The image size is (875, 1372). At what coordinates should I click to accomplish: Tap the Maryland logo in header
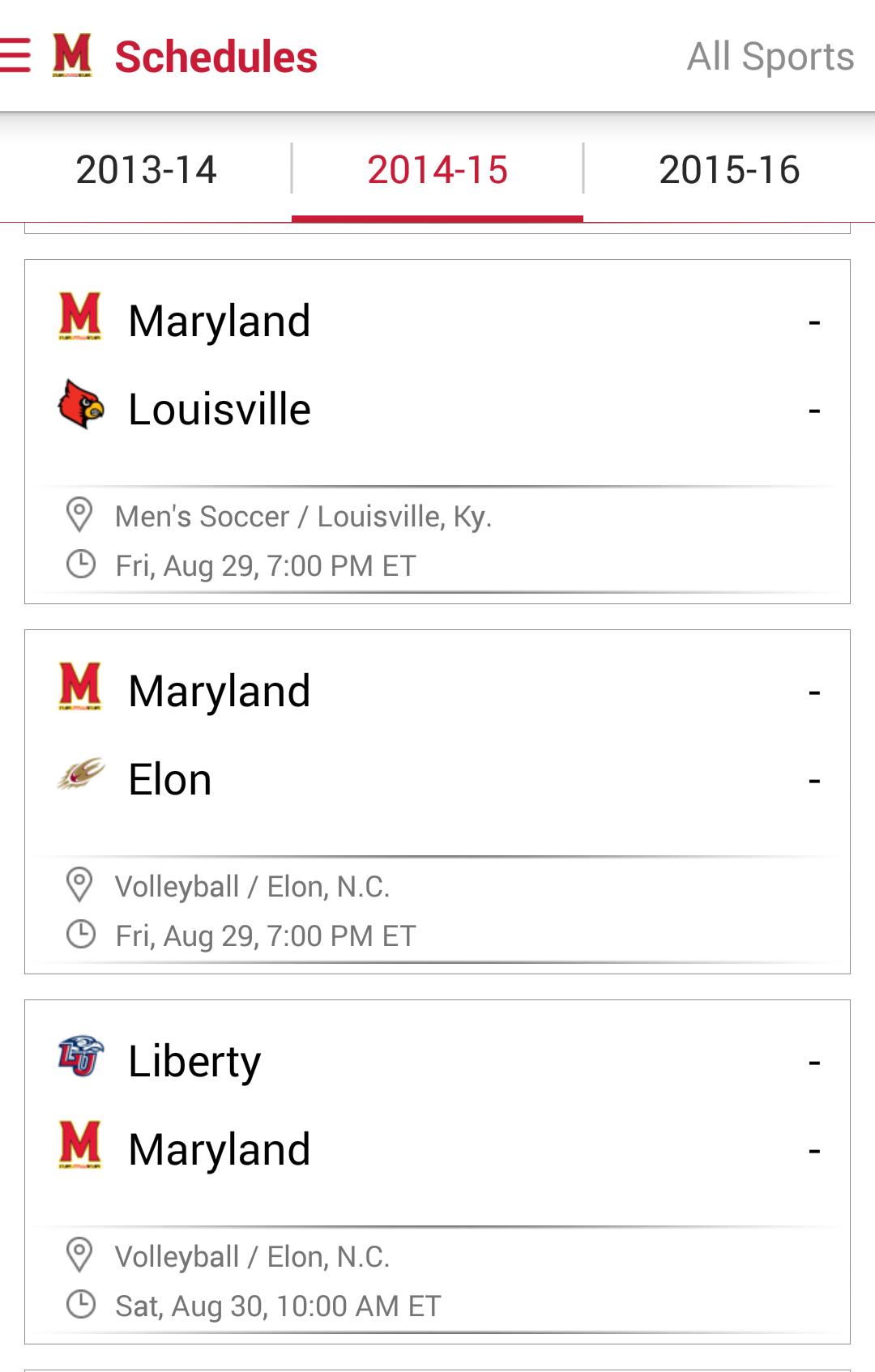pos(72,56)
